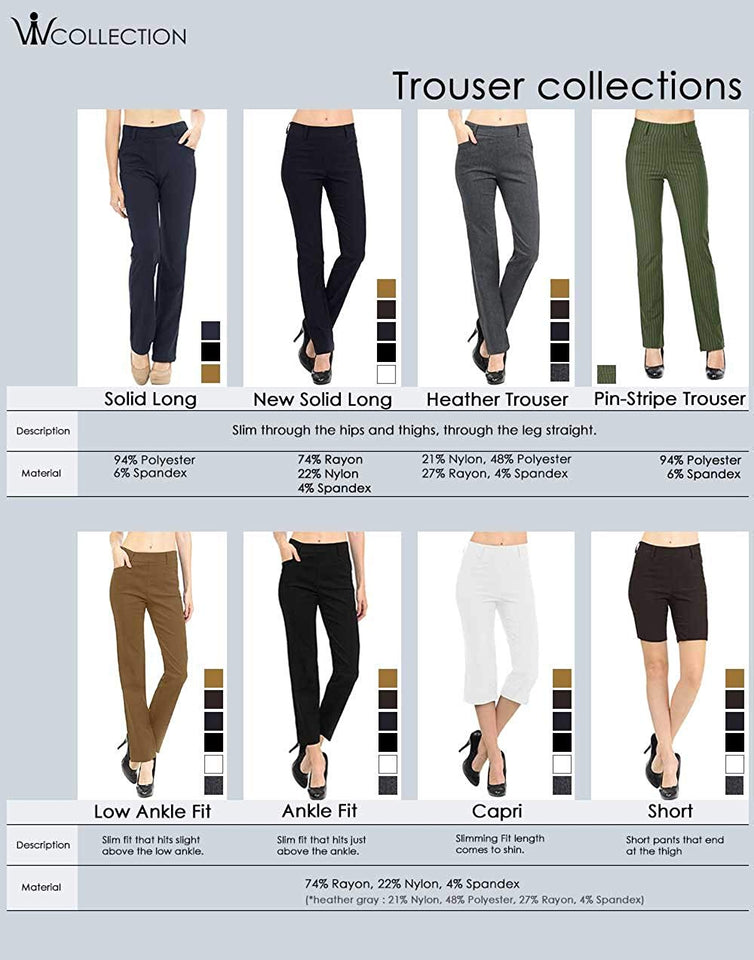Choose Ankle Fit heather gray swatch

pos(387,786)
